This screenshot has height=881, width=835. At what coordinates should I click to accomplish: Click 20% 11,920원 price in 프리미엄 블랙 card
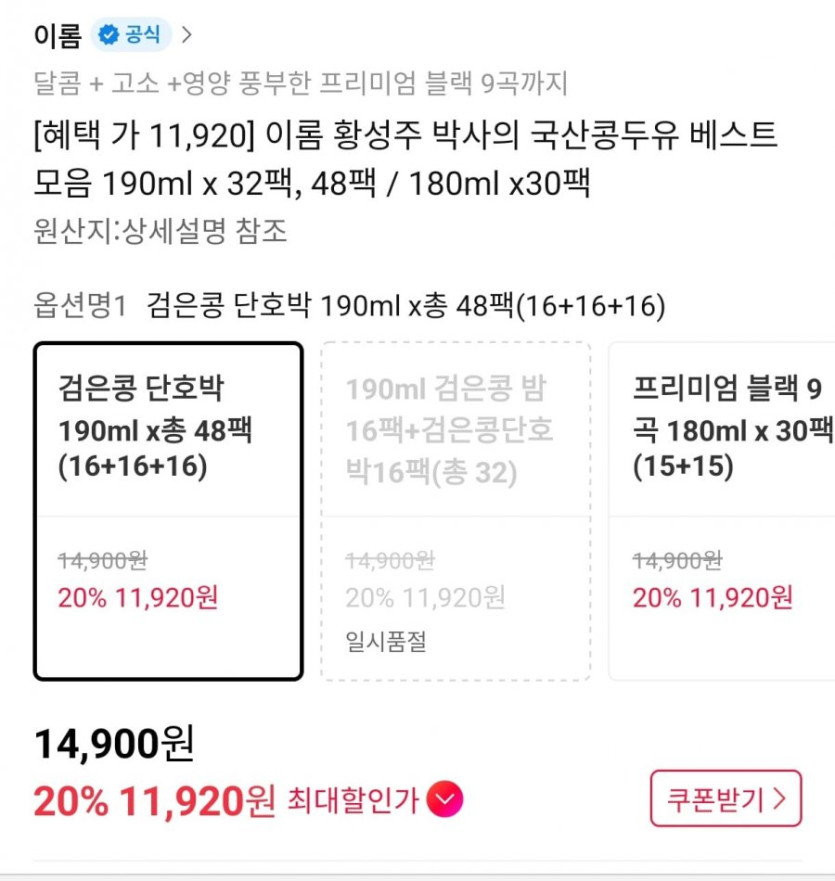pyautogui.click(x=712, y=598)
